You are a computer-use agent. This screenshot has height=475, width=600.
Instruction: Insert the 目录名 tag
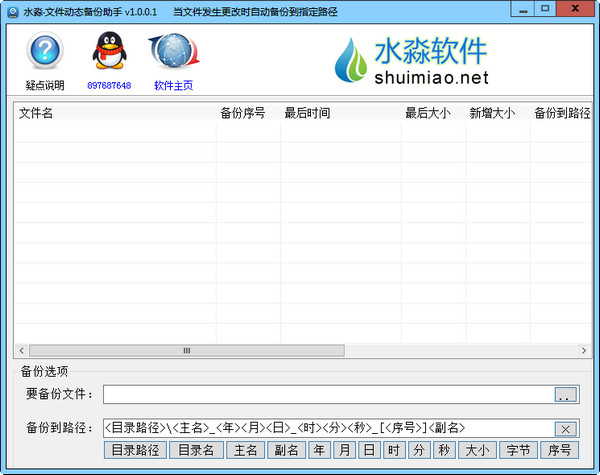[x=196, y=450]
